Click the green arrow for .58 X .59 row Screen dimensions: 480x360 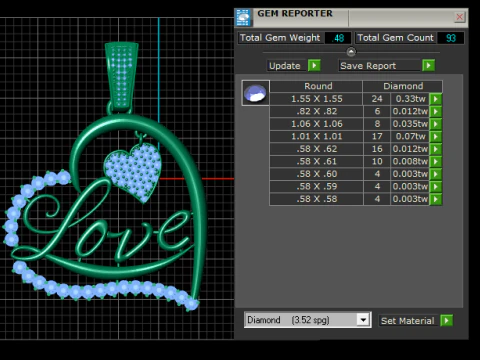435,186
